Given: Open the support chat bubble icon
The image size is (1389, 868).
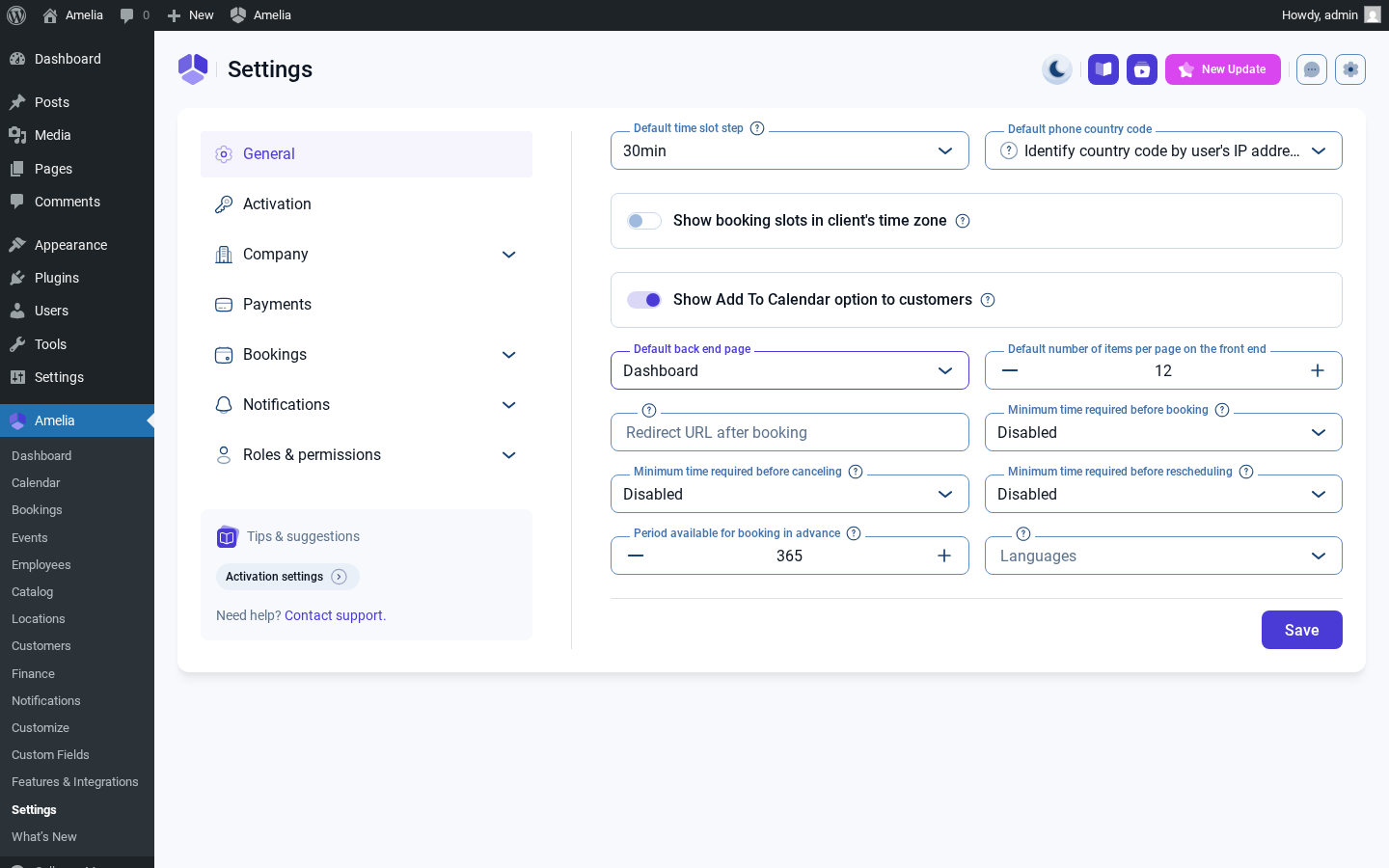Looking at the screenshot, I should tap(1312, 69).
